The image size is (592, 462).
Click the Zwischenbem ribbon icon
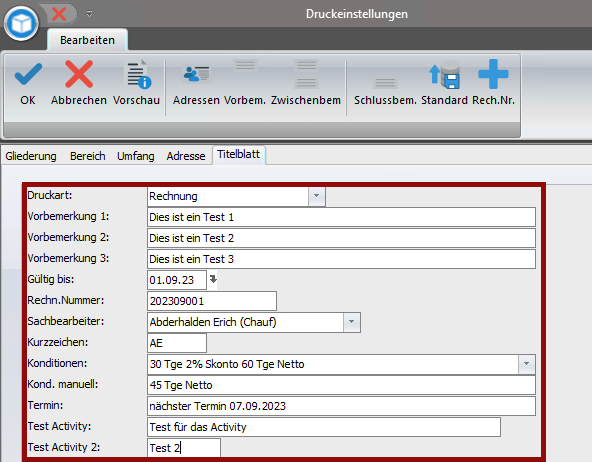click(x=306, y=74)
